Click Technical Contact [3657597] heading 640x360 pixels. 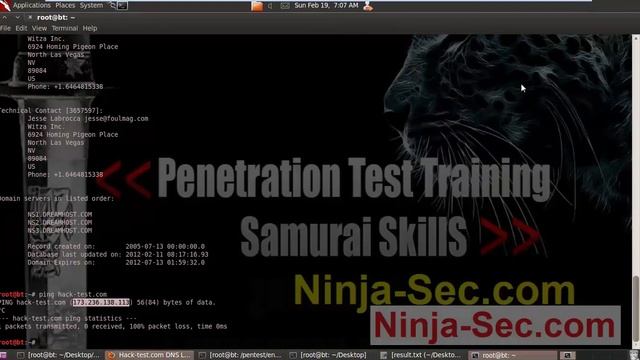tap(51, 111)
